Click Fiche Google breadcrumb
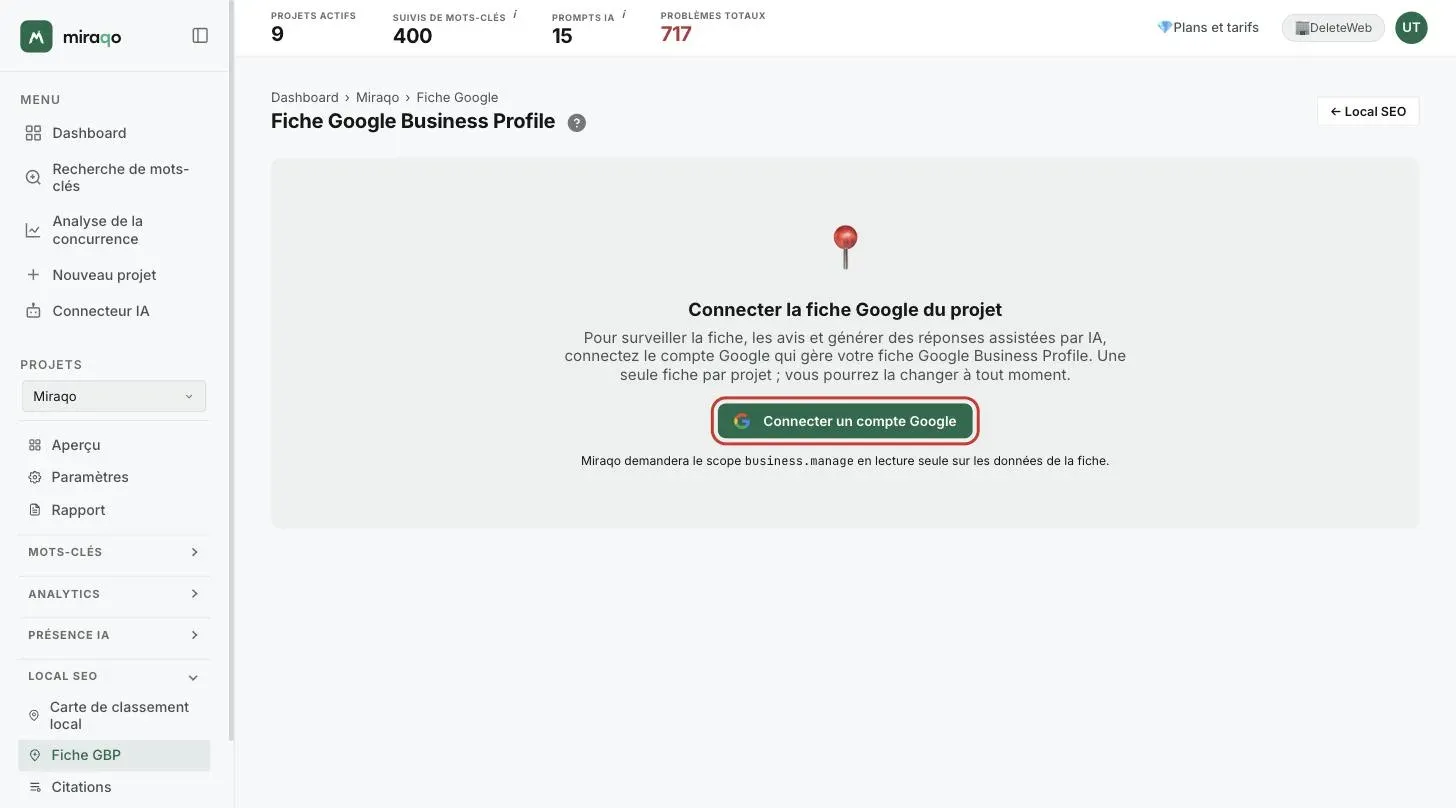1456x808 pixels. (457, 97)
